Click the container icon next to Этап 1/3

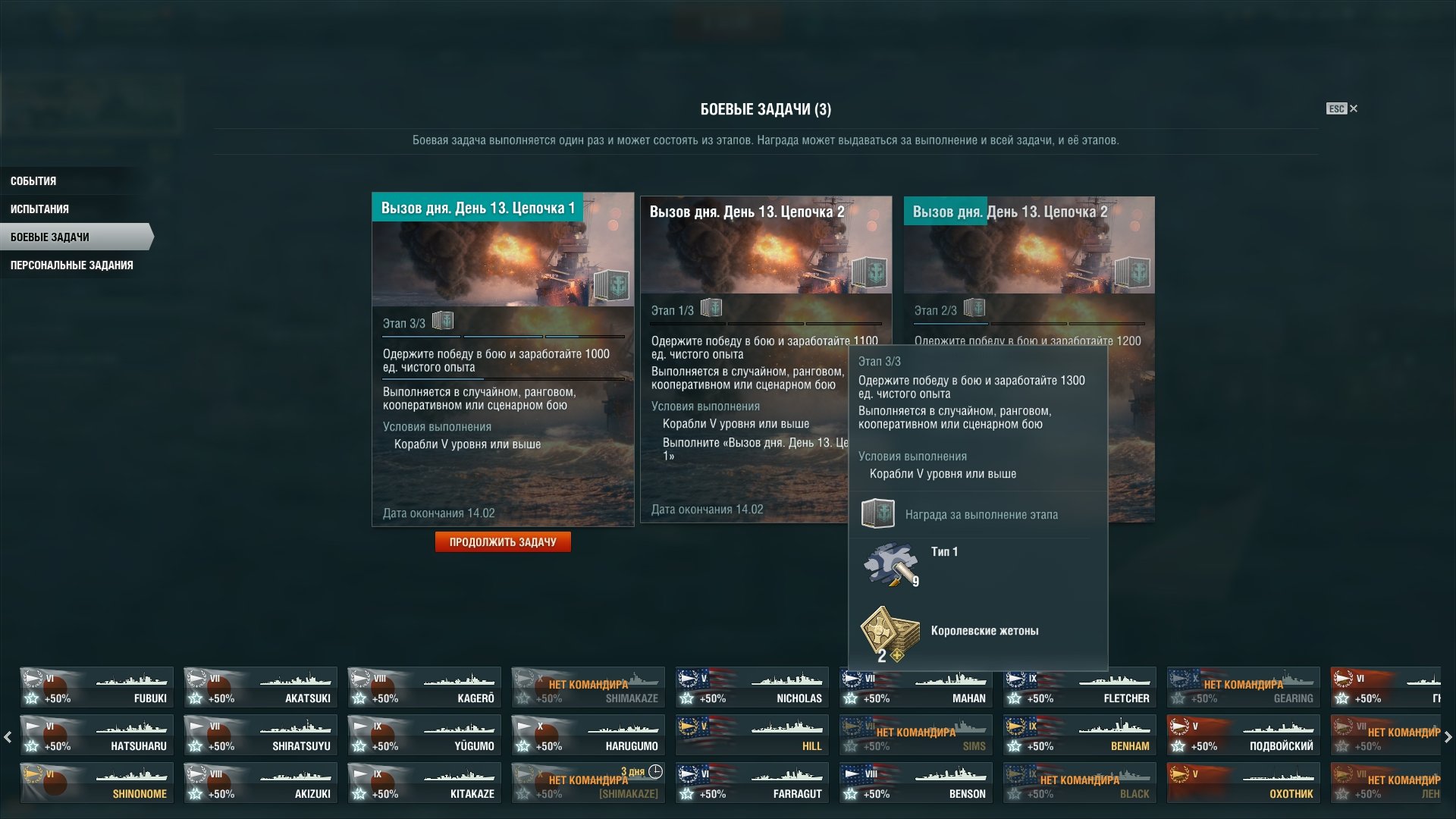point(711,308)
